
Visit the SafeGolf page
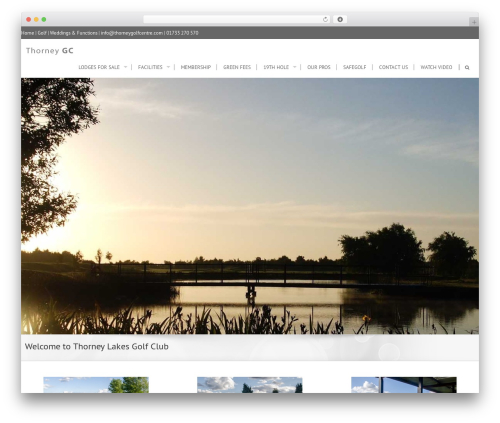click(355, 67)
